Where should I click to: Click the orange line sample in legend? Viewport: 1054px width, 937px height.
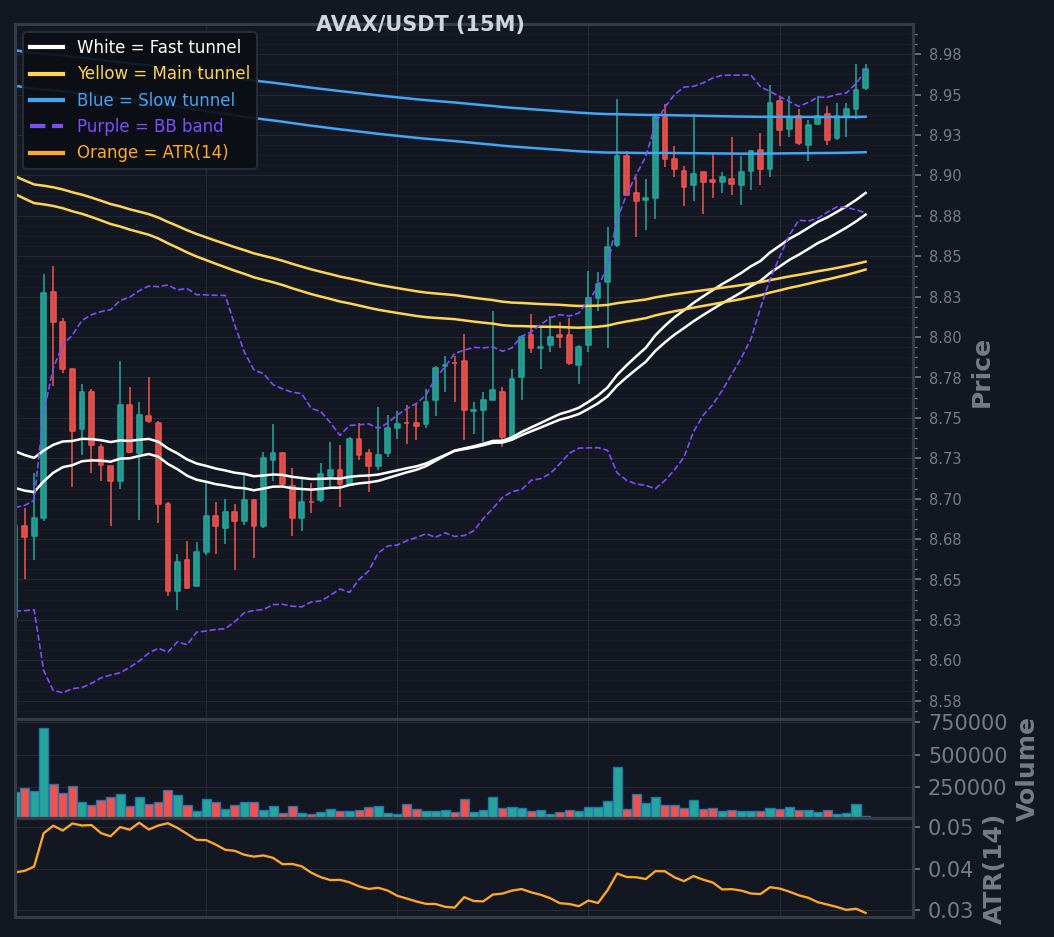tap(46, 153)
